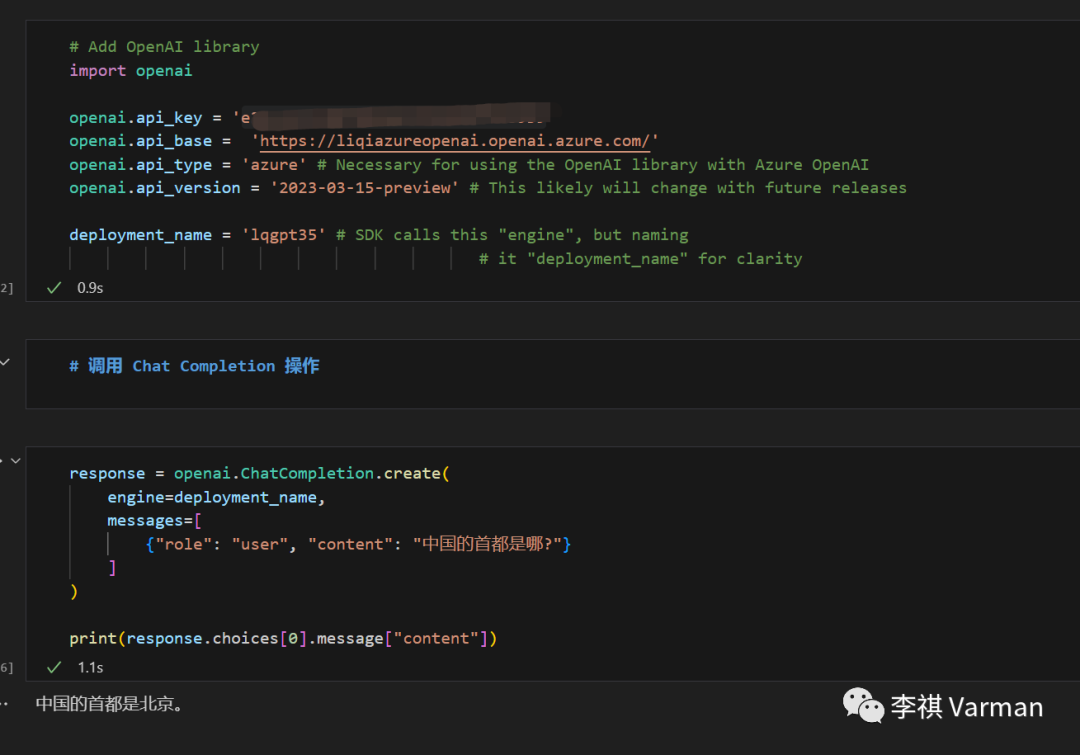Click the 'azure' api_type string value
The height and width of the screenshot is (755, 1080).
coord(273,164)
